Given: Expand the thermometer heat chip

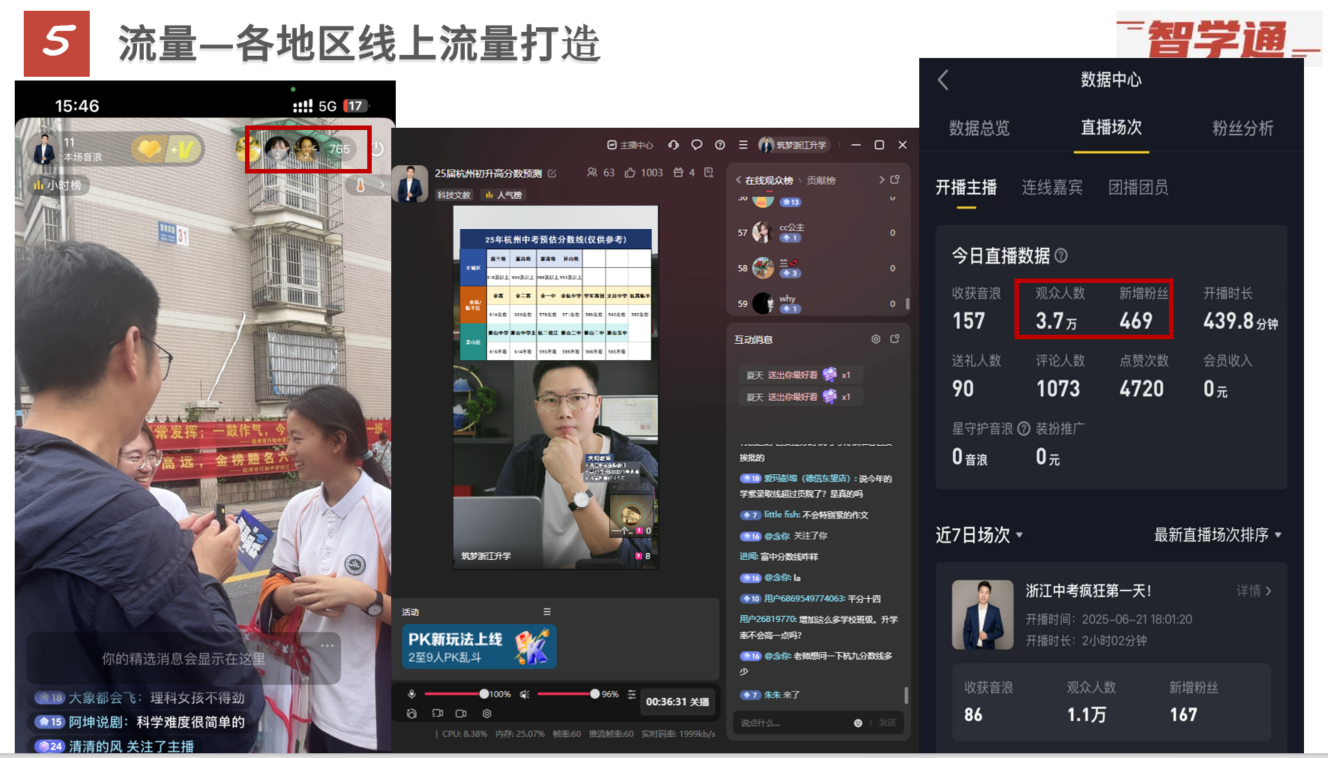Looking at the screenshot, I should click(x=366, y=185).
